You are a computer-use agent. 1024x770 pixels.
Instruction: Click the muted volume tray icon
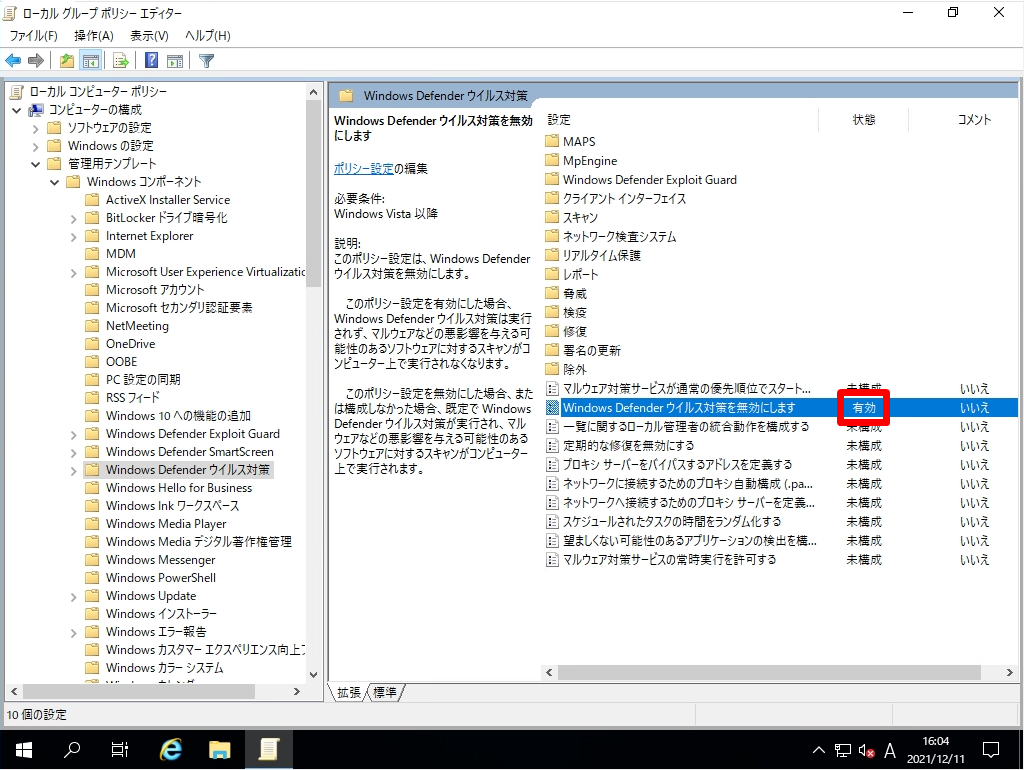pos(866,750)
